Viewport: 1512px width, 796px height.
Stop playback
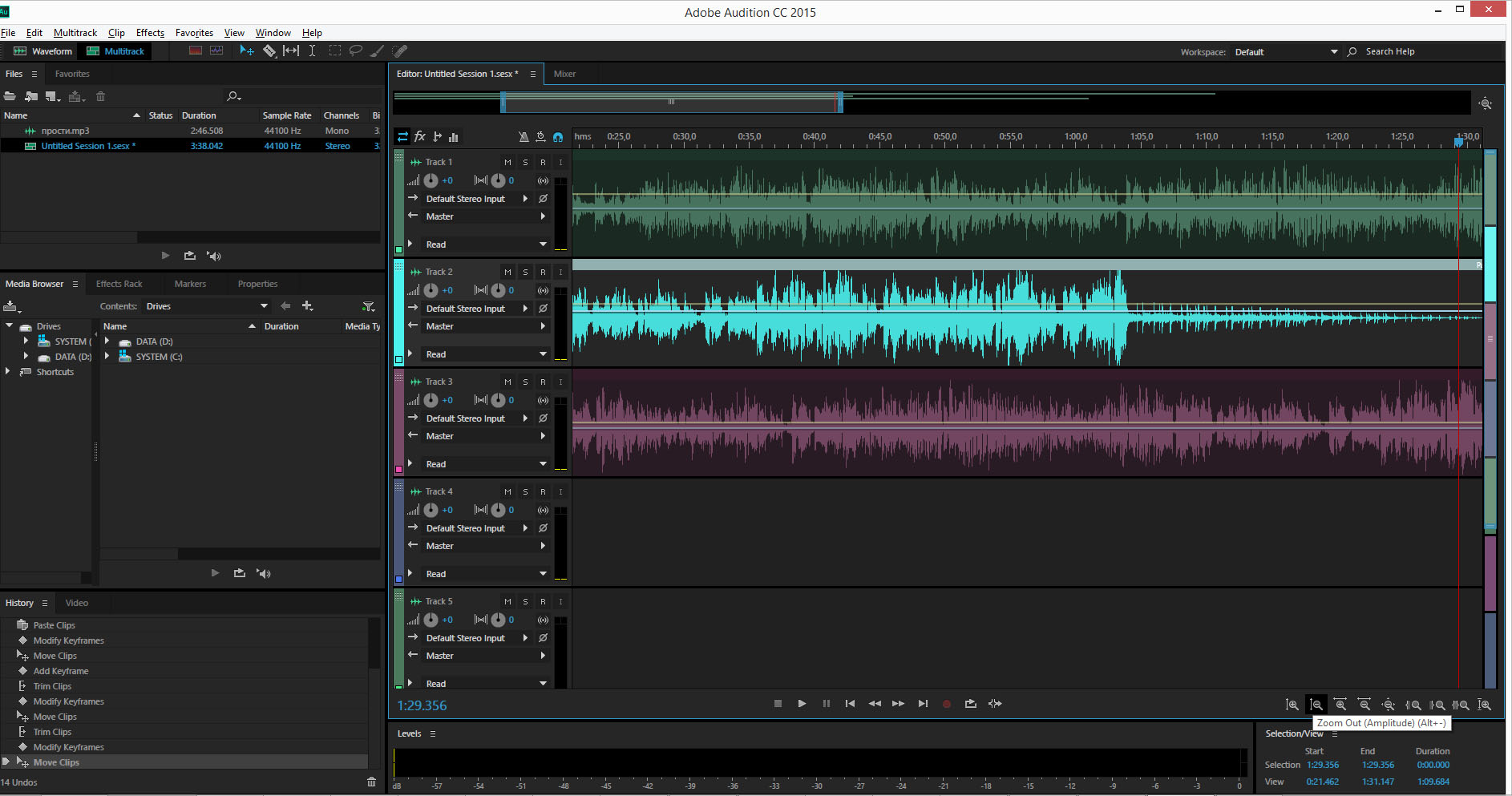[778, 704]
